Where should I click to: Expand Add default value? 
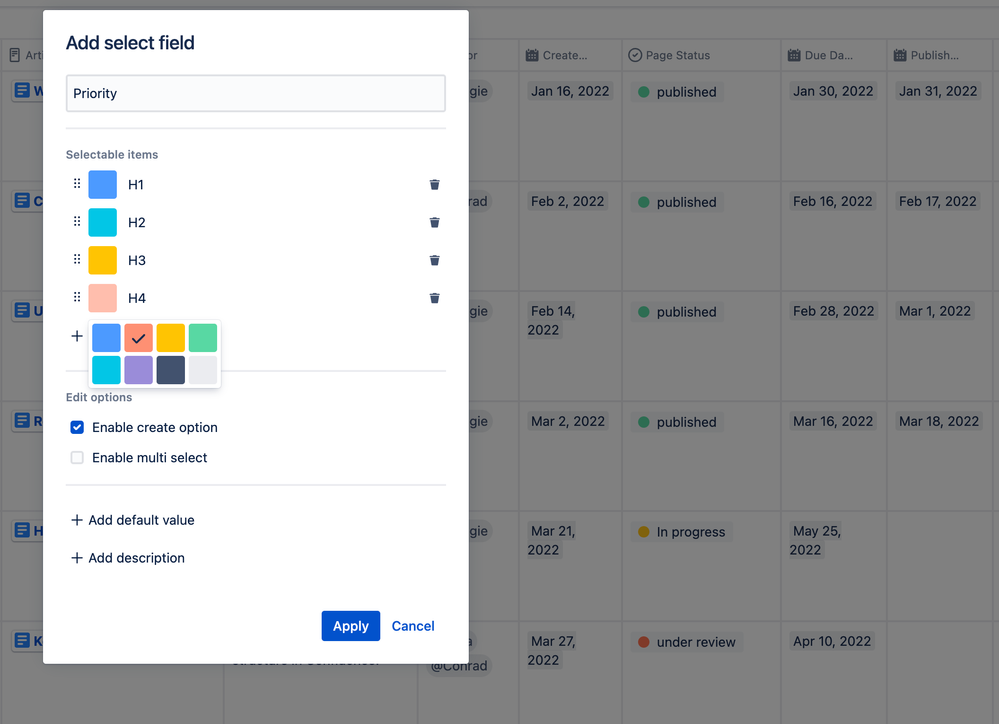(131, 520)
